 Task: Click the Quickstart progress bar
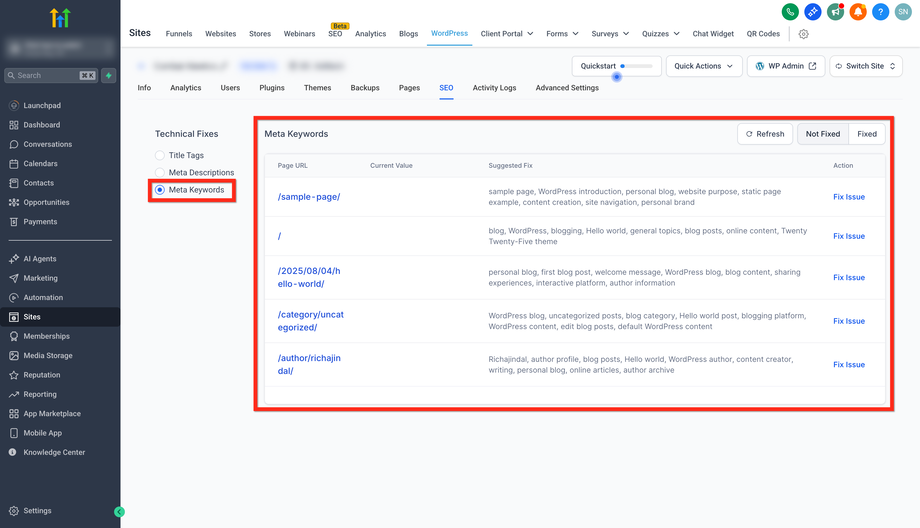pos(637,66)
